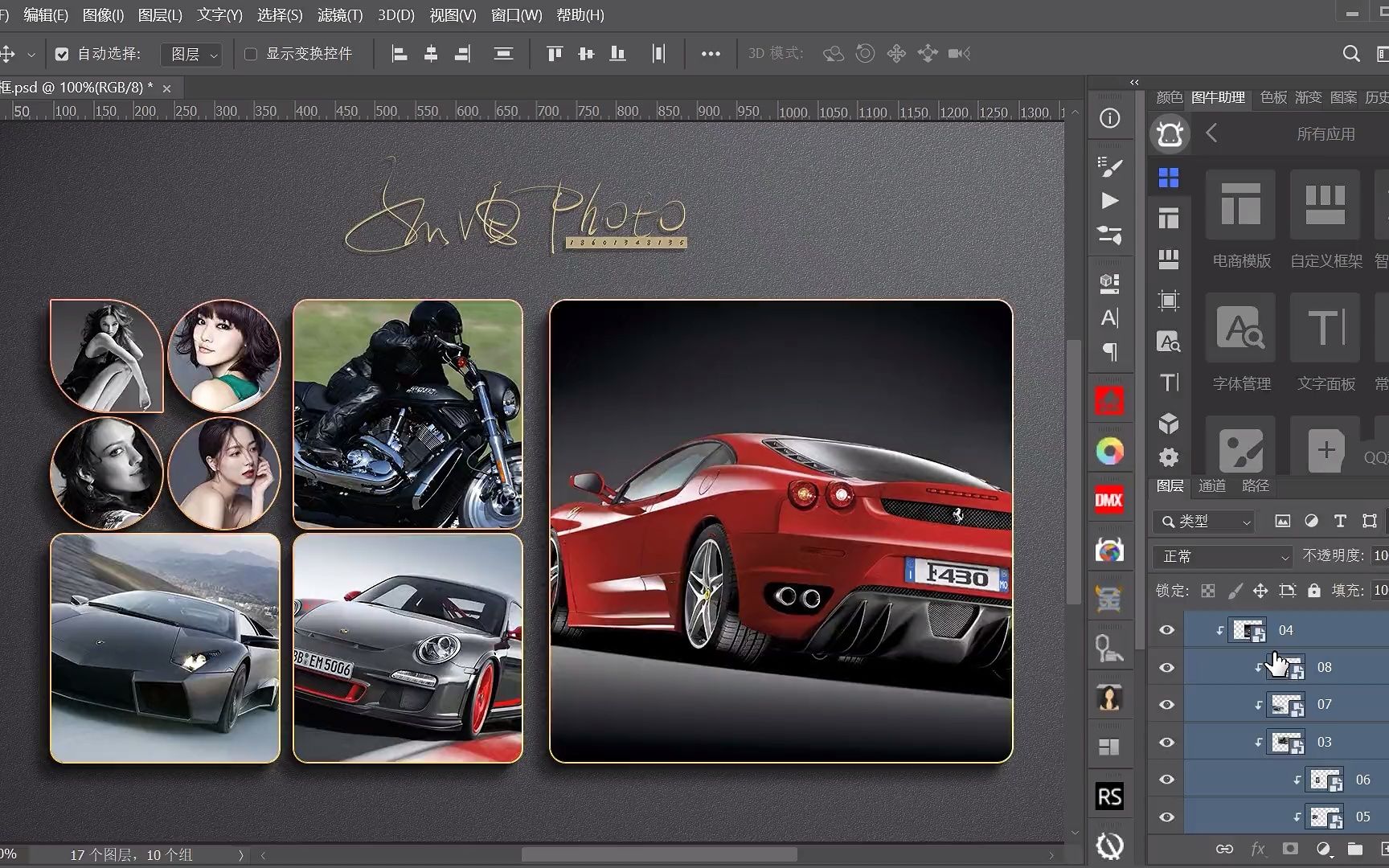The height and width of the screenshot is (868, 1389).
Task: Filter layers by type layer icon
Action: click(1340, 522)
